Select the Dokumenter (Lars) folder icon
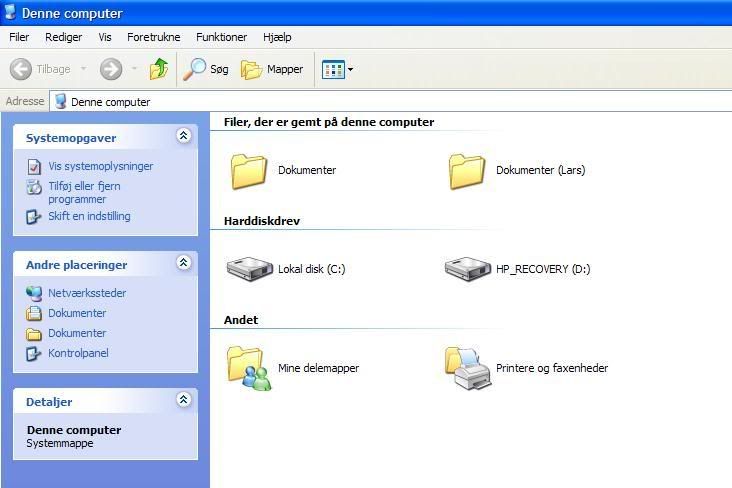 (x=466, y=171)
